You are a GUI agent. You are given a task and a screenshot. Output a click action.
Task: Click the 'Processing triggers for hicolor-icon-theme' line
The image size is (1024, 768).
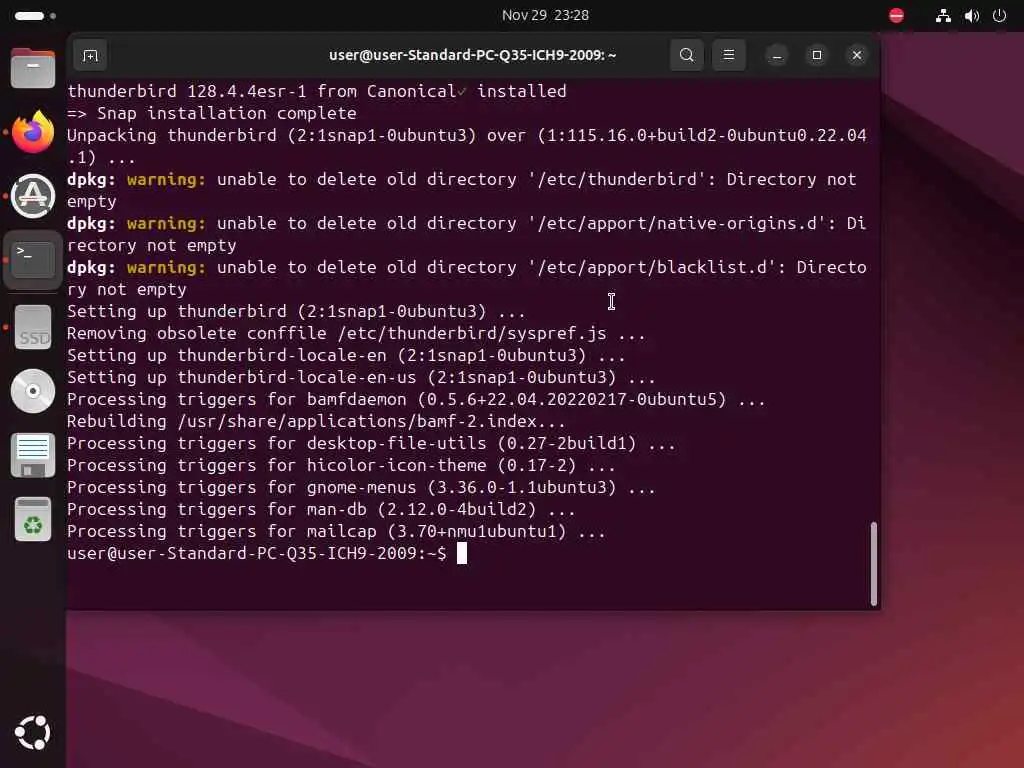[341, 465]
